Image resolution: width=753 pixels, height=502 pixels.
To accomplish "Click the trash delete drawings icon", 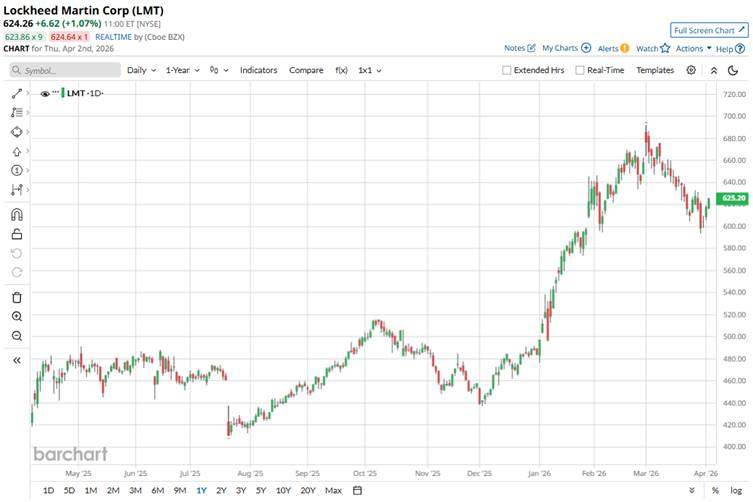I will point(17,297).
